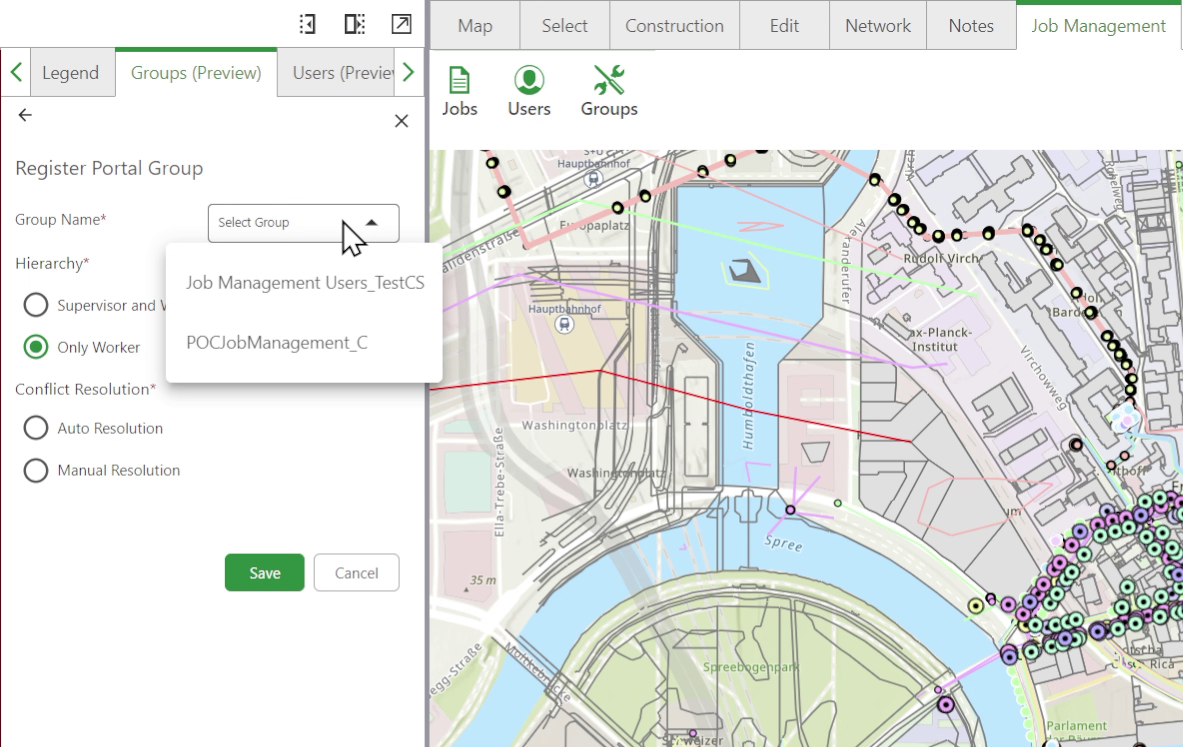The image size is (1183, 747).
Task: Open the Groups tool with wrench icon
Action: pos(609,91)
